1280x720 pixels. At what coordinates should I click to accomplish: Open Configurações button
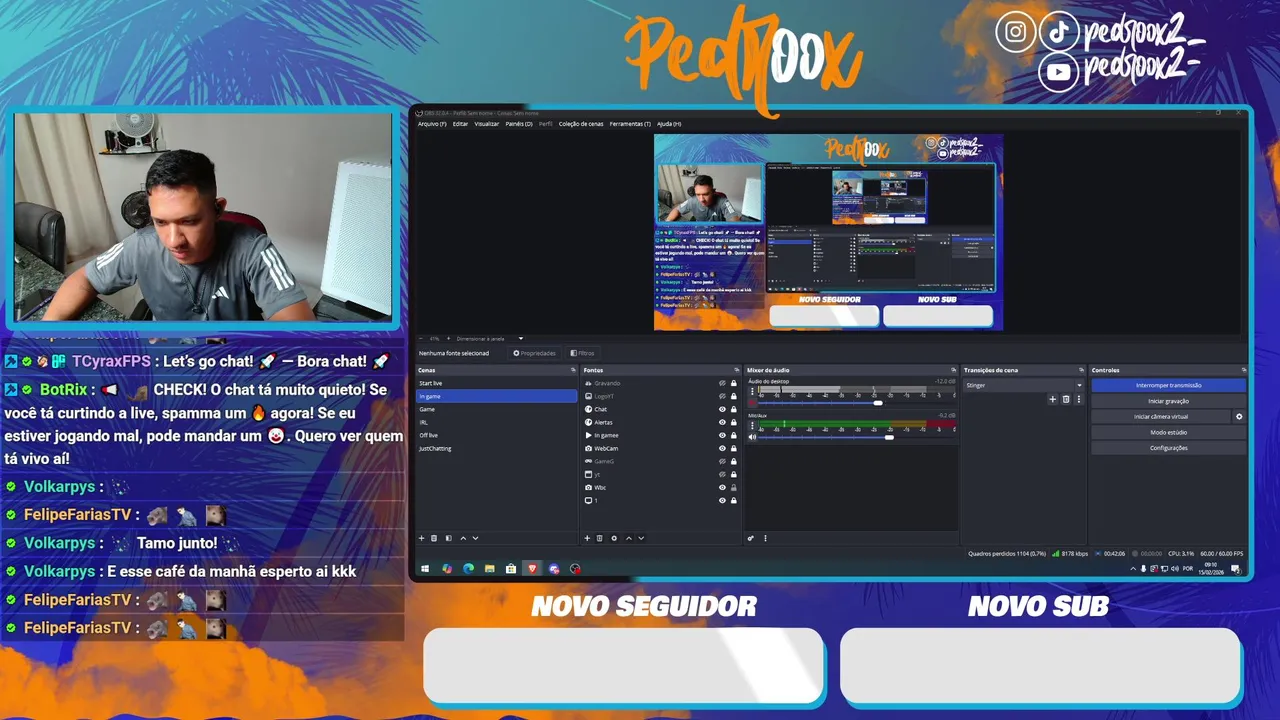click(x=1168, y=448)
